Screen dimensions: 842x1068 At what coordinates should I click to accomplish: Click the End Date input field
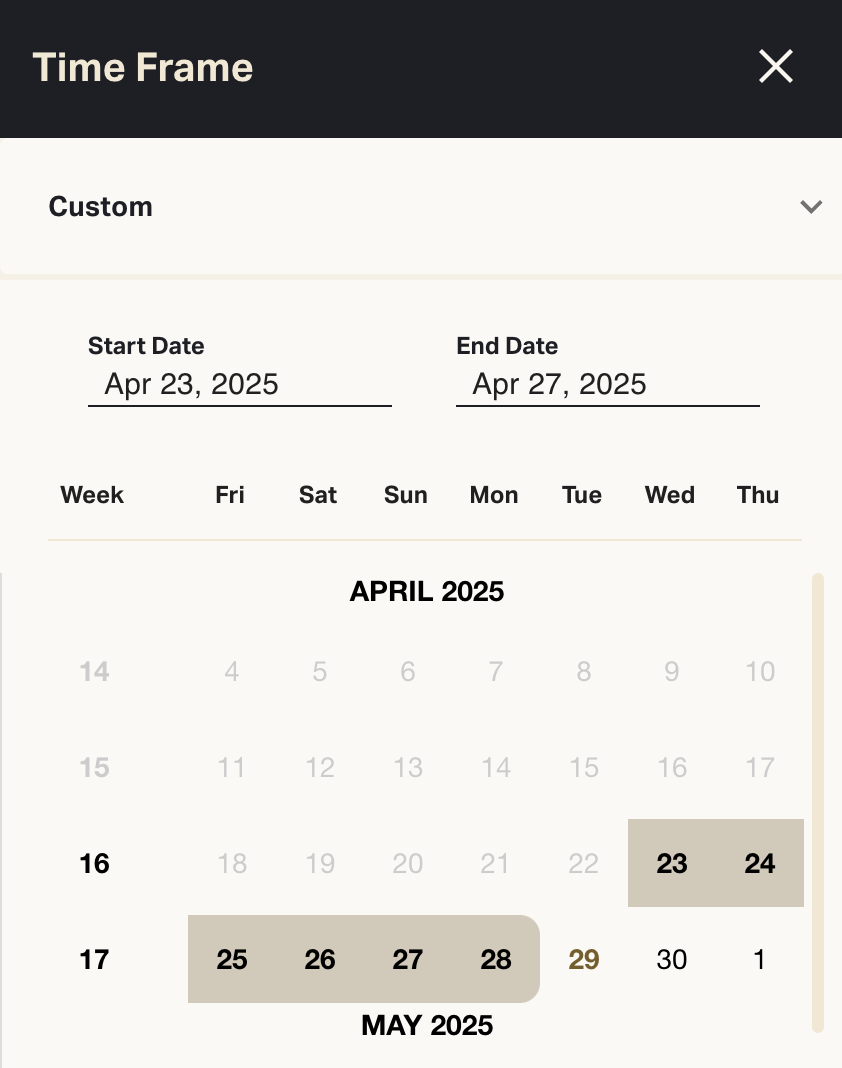click(x=607, y=385)
